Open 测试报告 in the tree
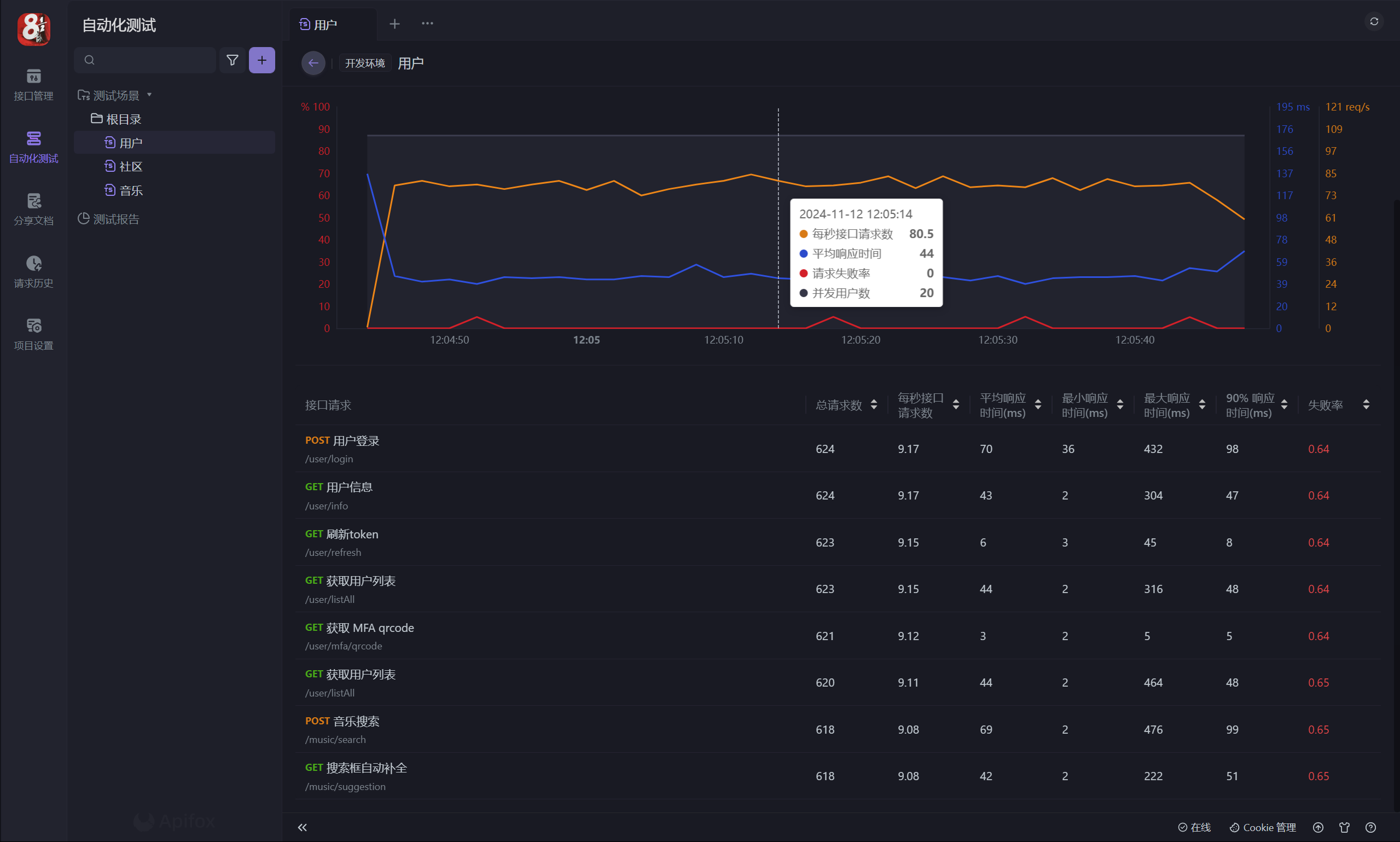Viewport: 1400px width, 842px height. (x=116, y=219)
